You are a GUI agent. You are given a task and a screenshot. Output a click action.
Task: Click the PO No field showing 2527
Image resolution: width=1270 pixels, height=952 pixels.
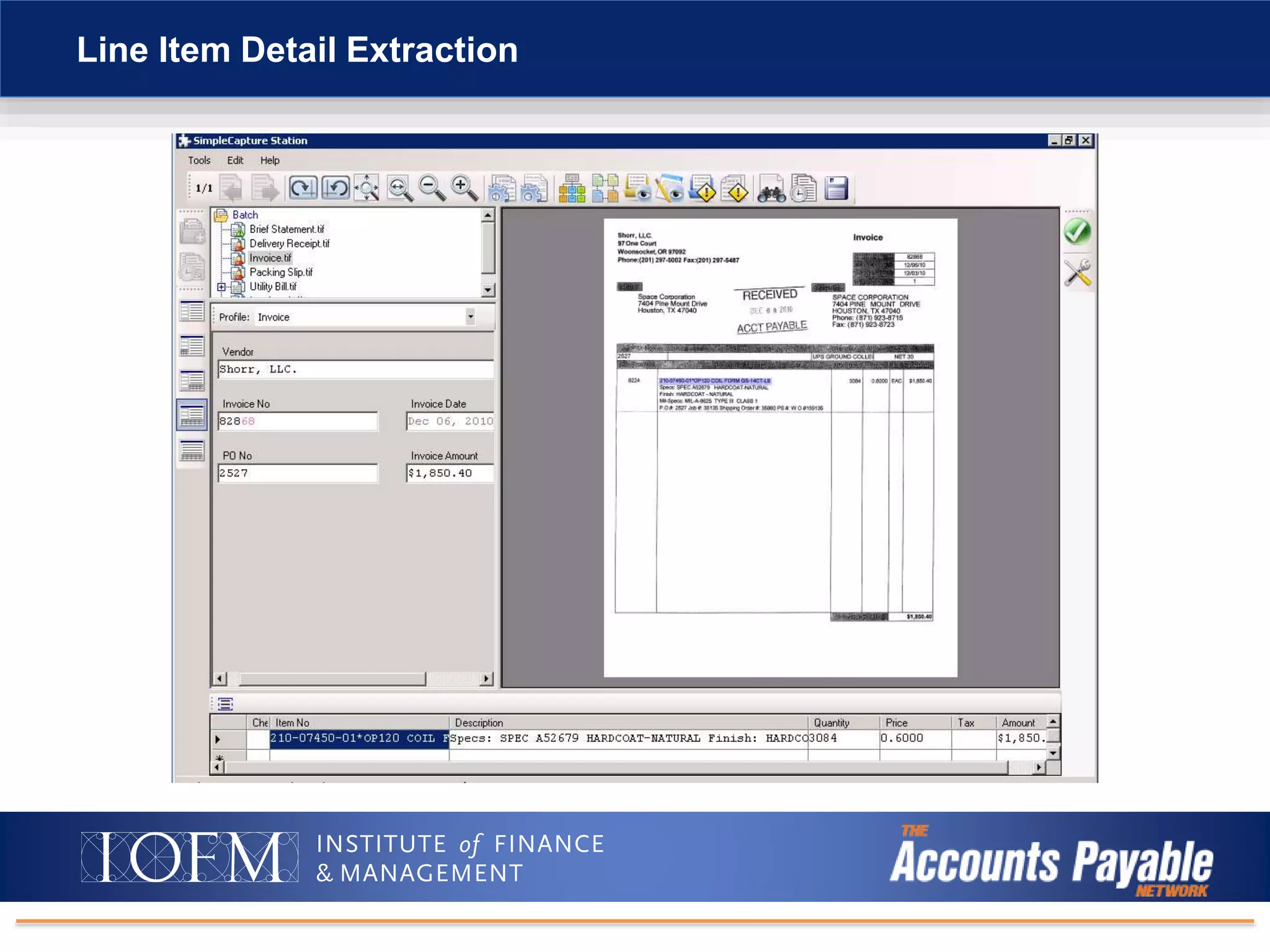(297, 474)
